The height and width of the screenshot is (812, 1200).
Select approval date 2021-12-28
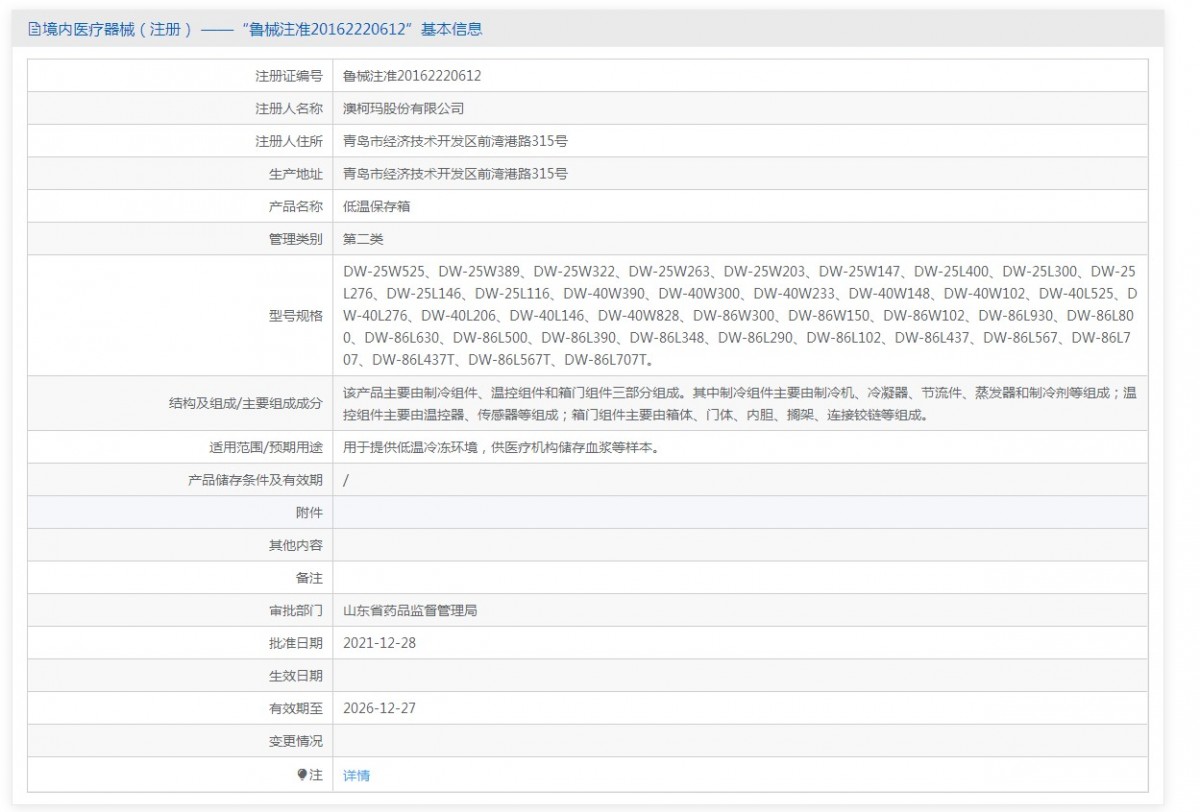point(379,643)
